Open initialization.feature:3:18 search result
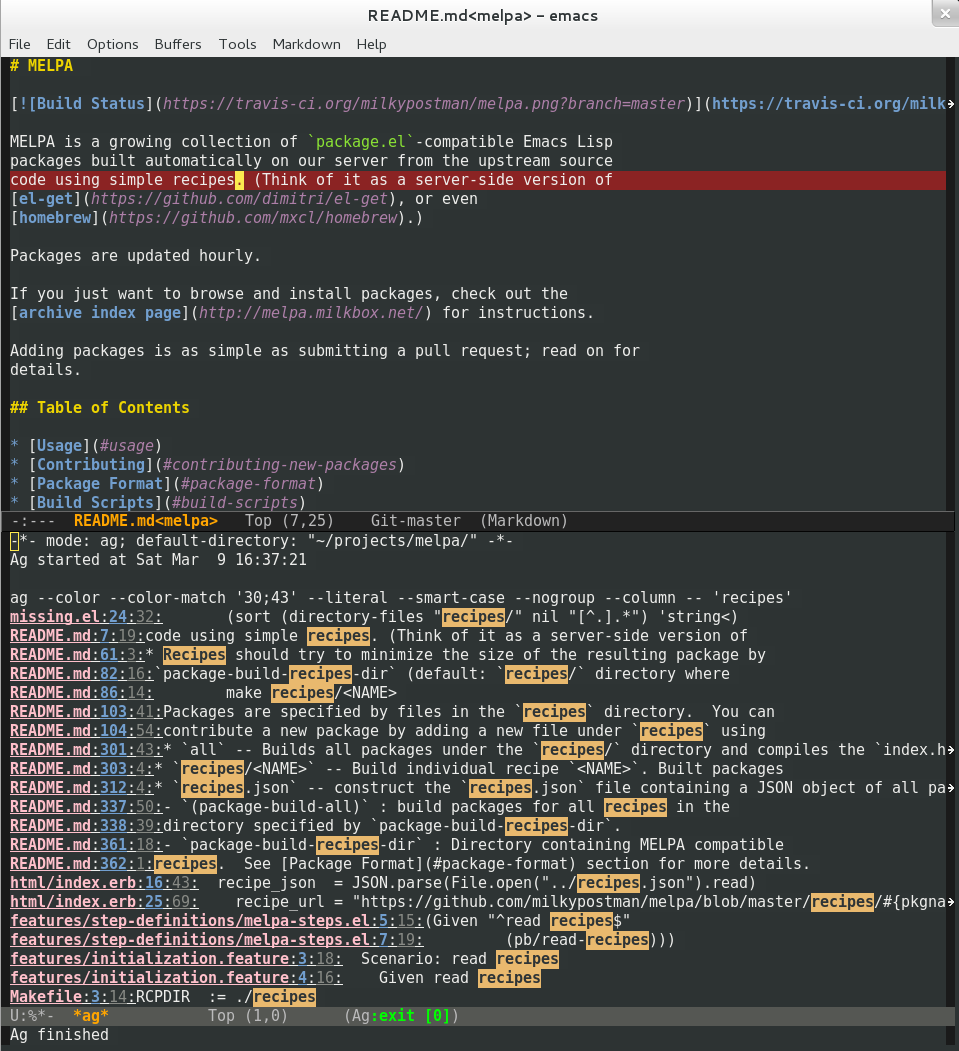 176,959
